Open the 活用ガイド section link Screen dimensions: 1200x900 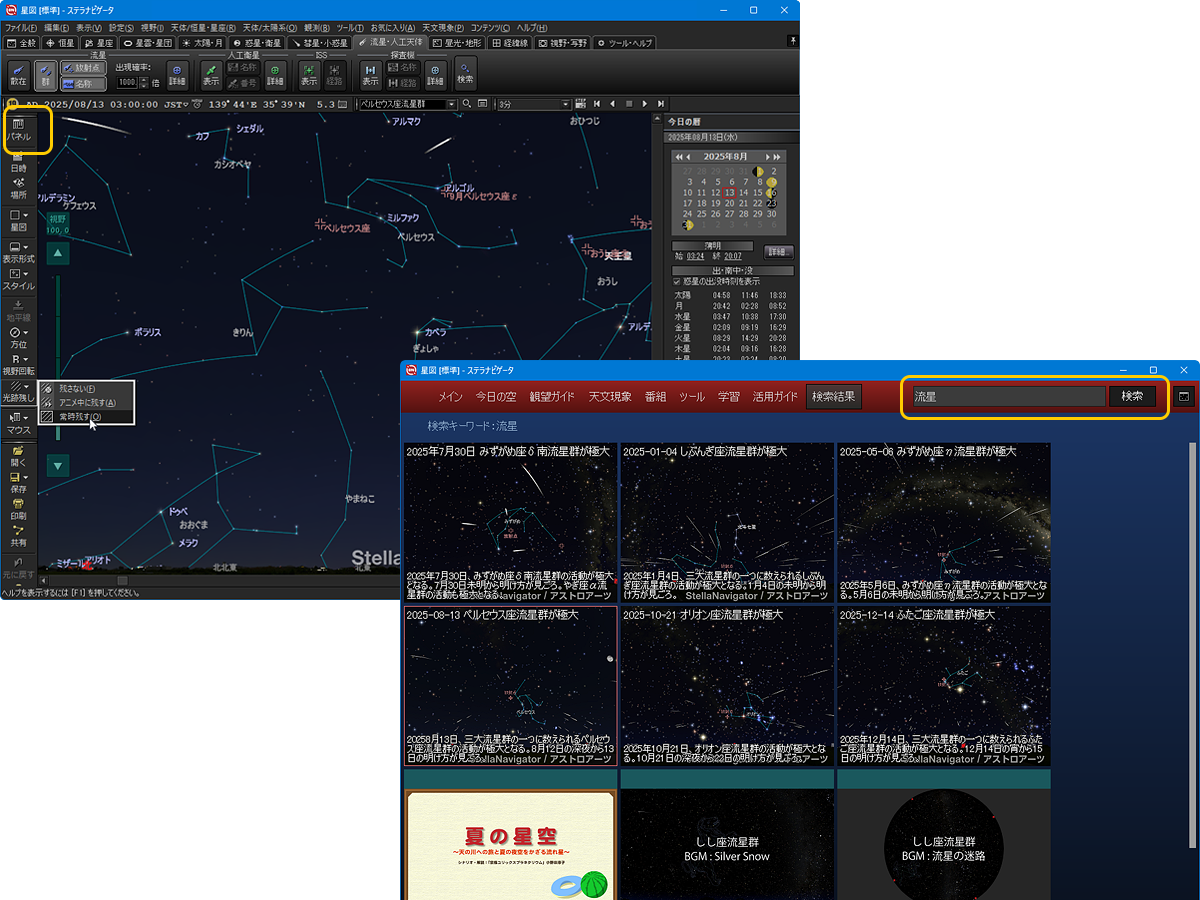point(775,397)
